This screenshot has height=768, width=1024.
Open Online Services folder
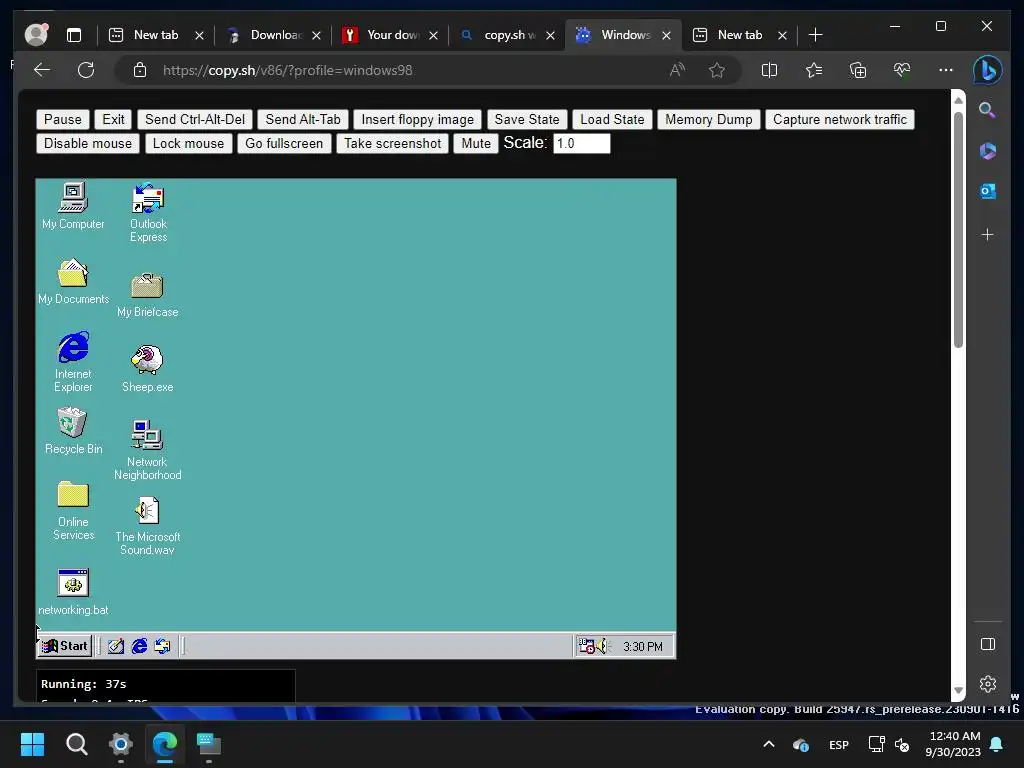(73, 511)
